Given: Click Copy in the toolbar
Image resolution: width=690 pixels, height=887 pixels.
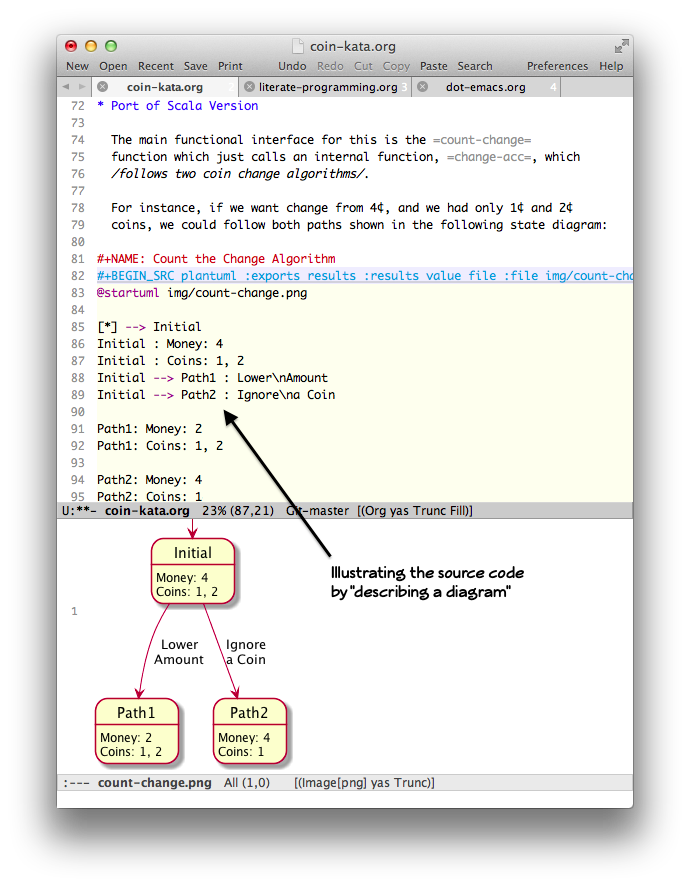Looking at the screenshot, I should pos(396,66).
